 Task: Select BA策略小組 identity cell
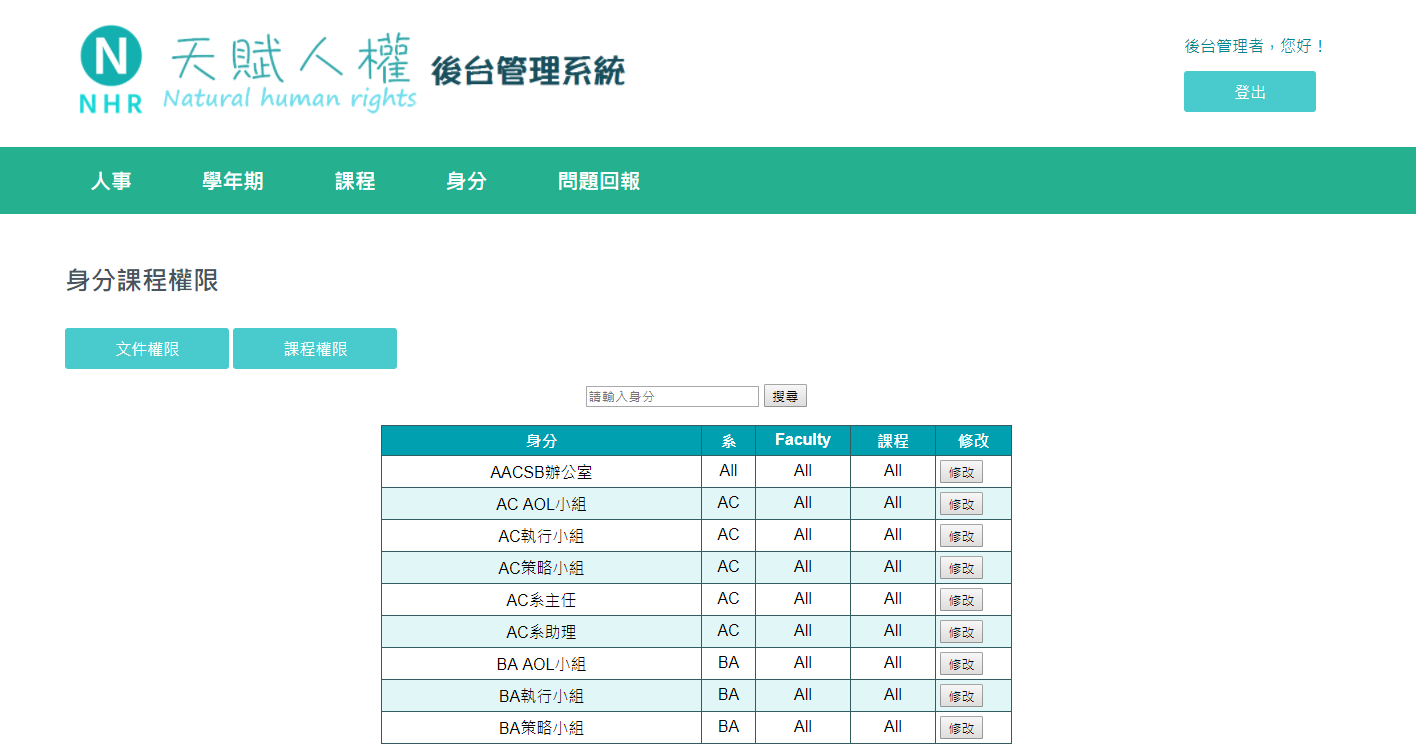tap(541, 728)
